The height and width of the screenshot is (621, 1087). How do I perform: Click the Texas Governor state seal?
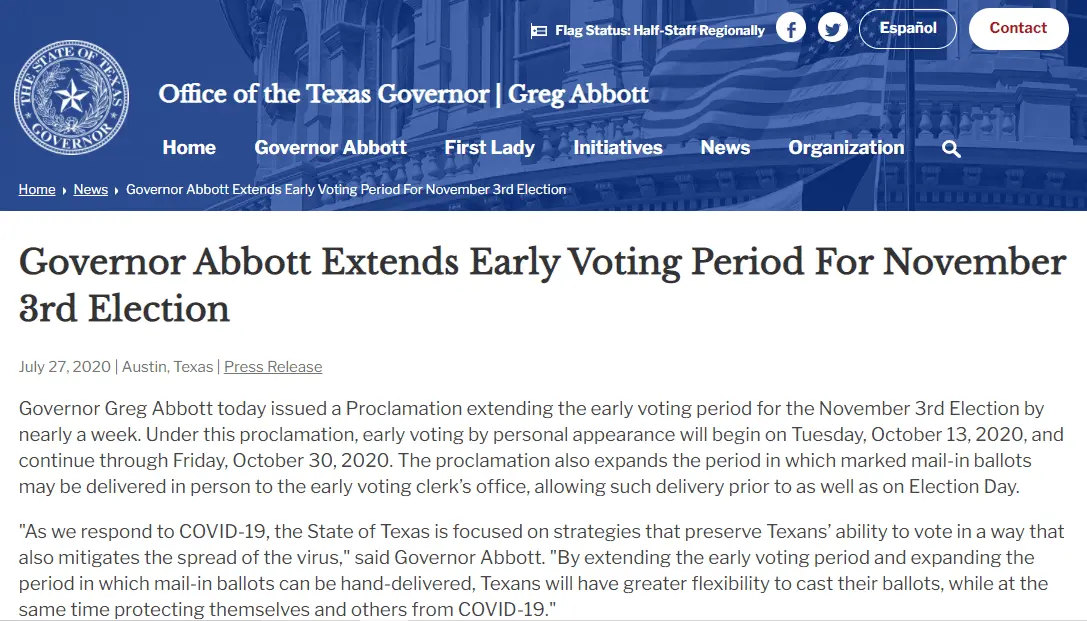click(71, 97)
